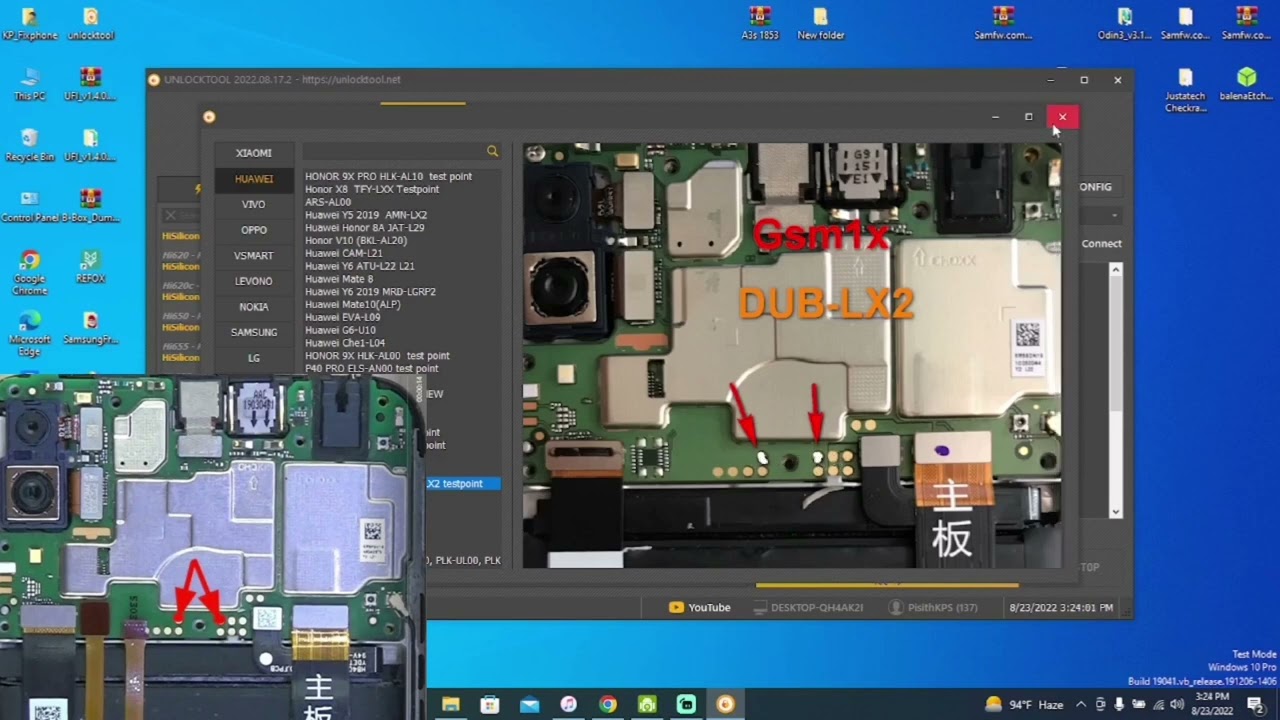Open Google Chrome desktop shortcut
The height and width of the screenshot is (720, 1280).
coord(30,272)
